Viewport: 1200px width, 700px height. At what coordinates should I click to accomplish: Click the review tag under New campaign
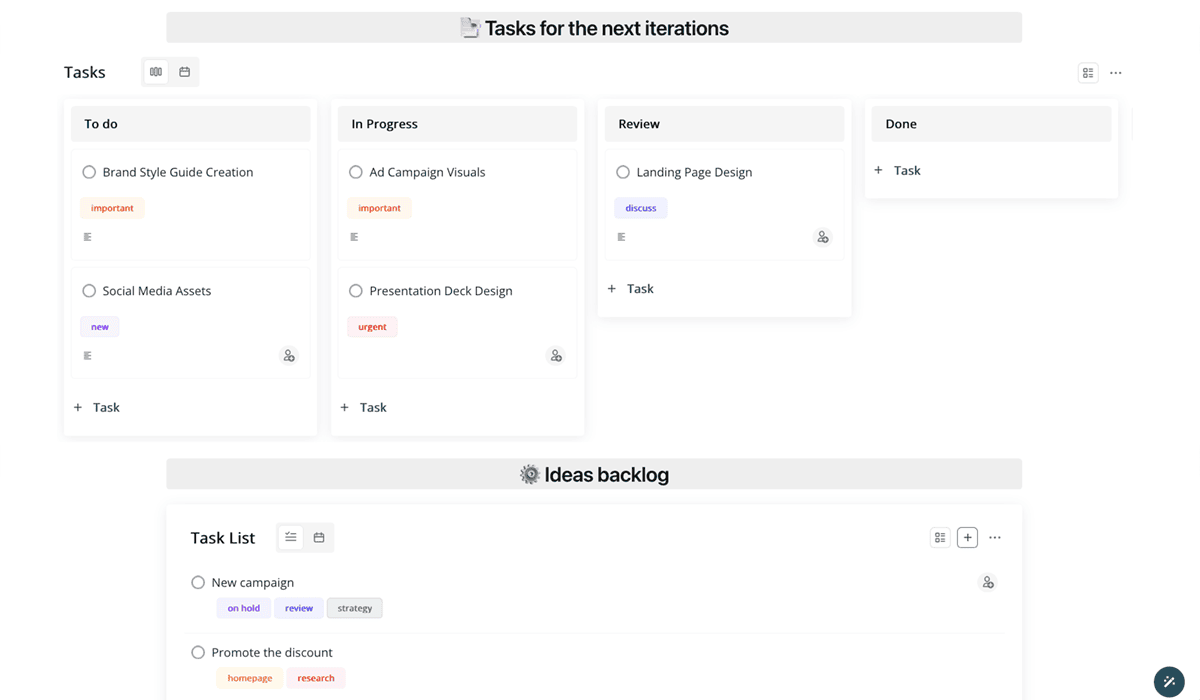299,608
